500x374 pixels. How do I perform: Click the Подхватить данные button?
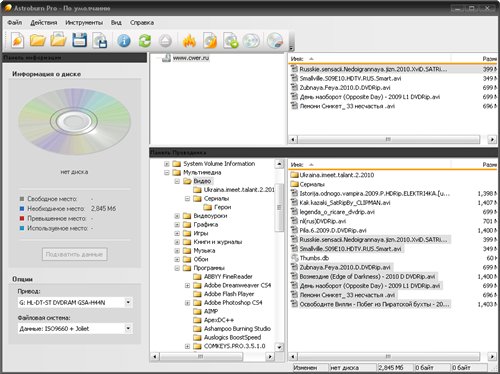(74, 254)
